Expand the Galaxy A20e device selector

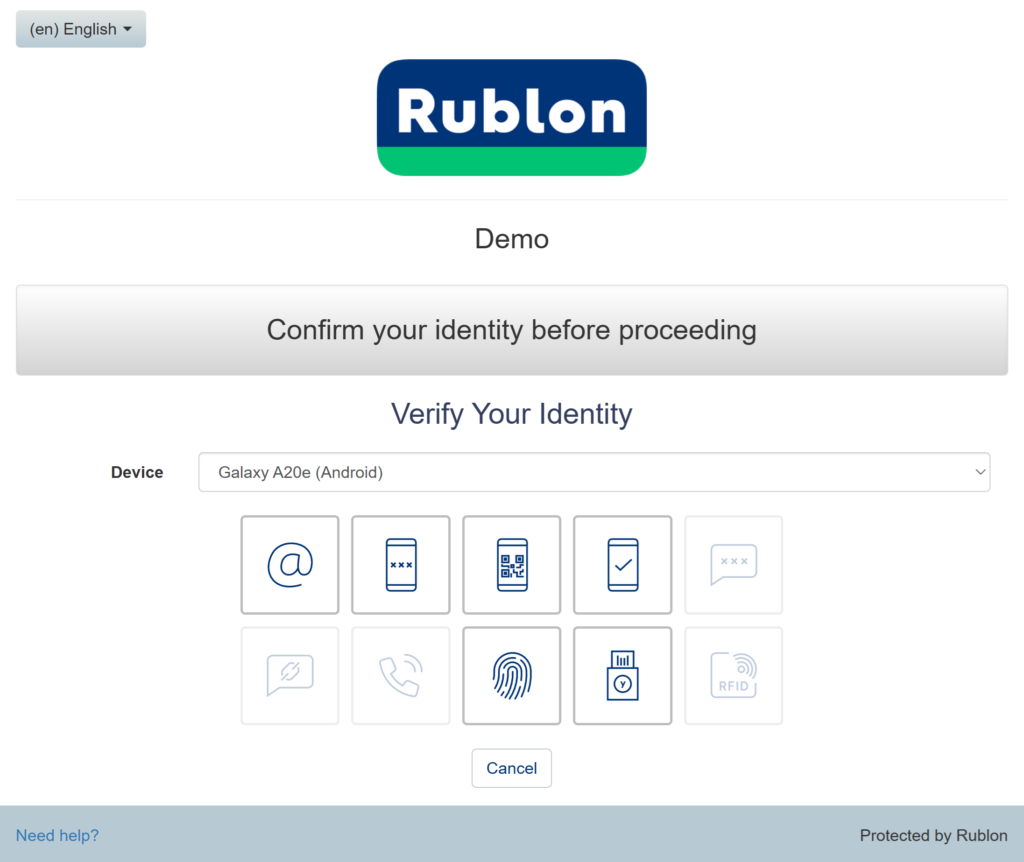594,472
